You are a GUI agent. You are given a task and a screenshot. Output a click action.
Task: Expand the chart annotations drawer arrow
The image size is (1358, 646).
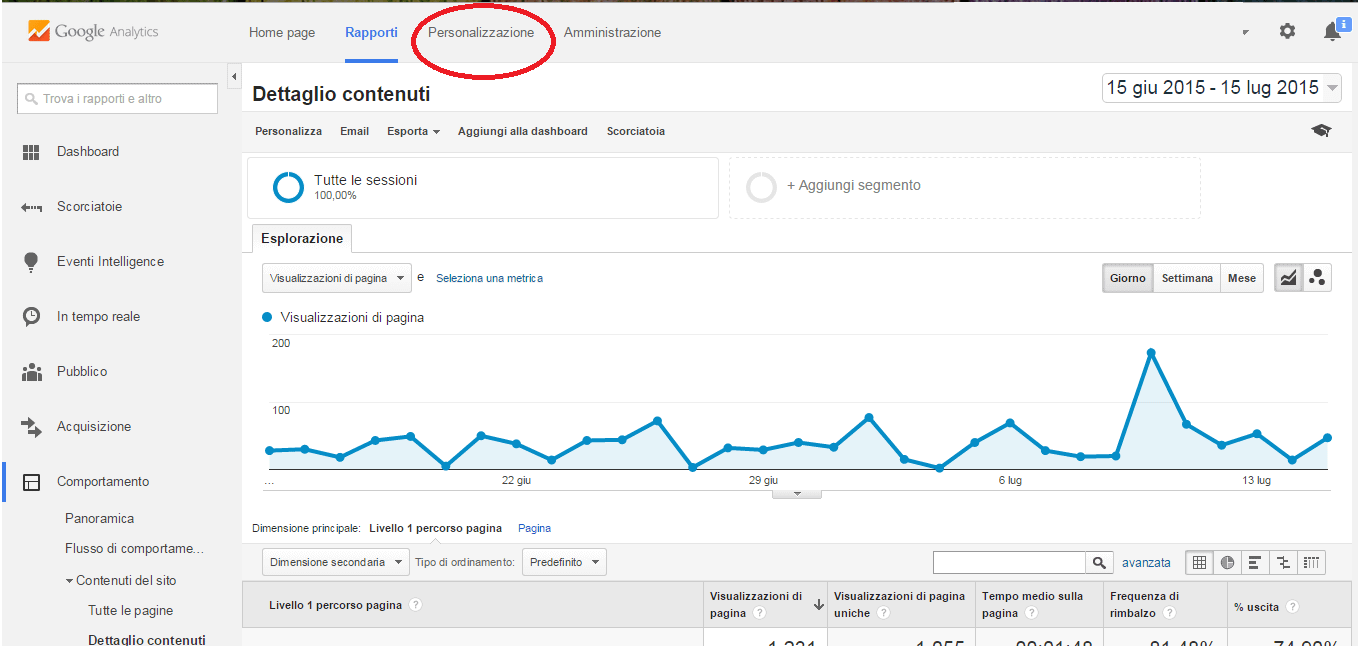797,494
